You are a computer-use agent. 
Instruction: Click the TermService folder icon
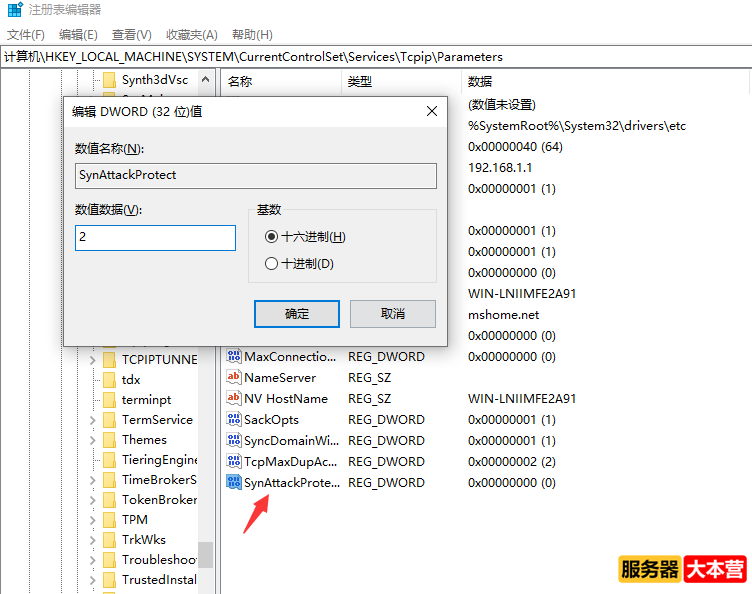[x=109, y=419]
